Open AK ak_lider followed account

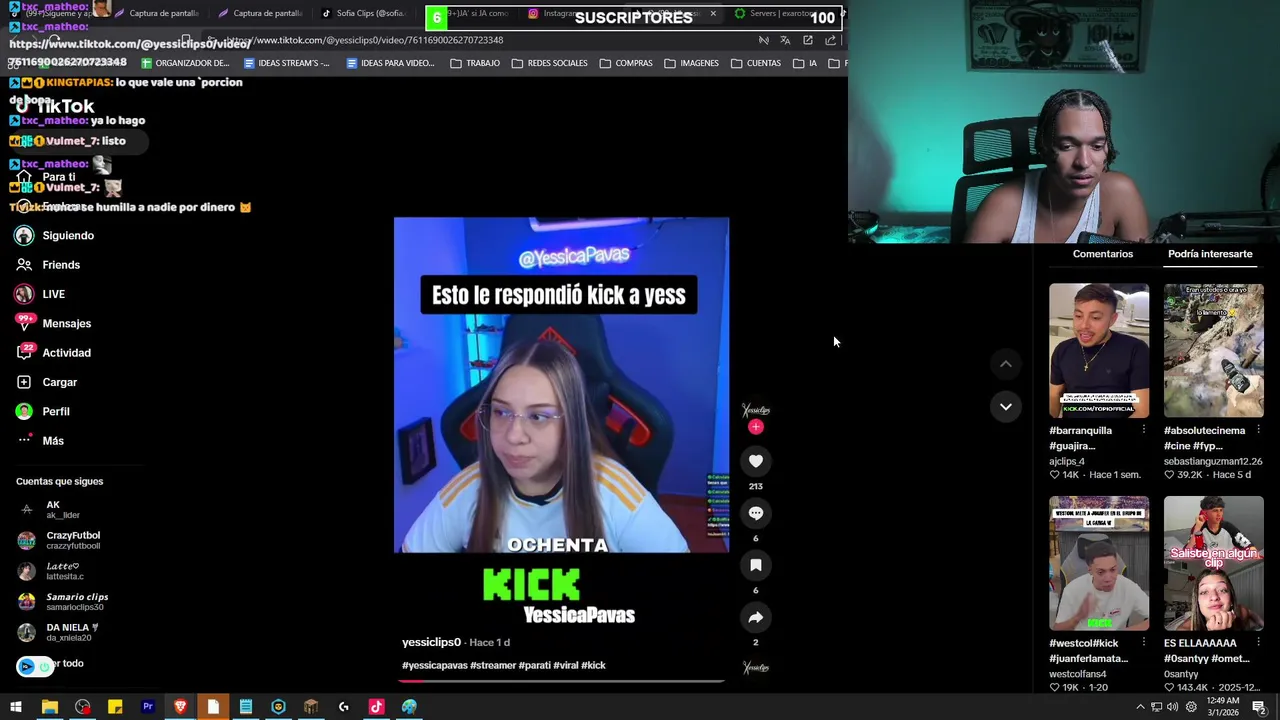pos(50,510)
